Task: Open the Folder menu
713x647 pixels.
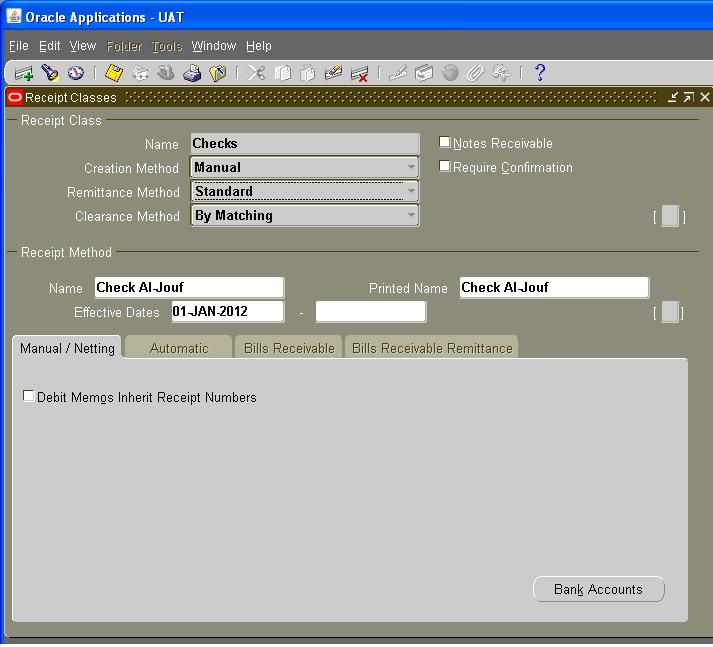Action: click(124, 46)
